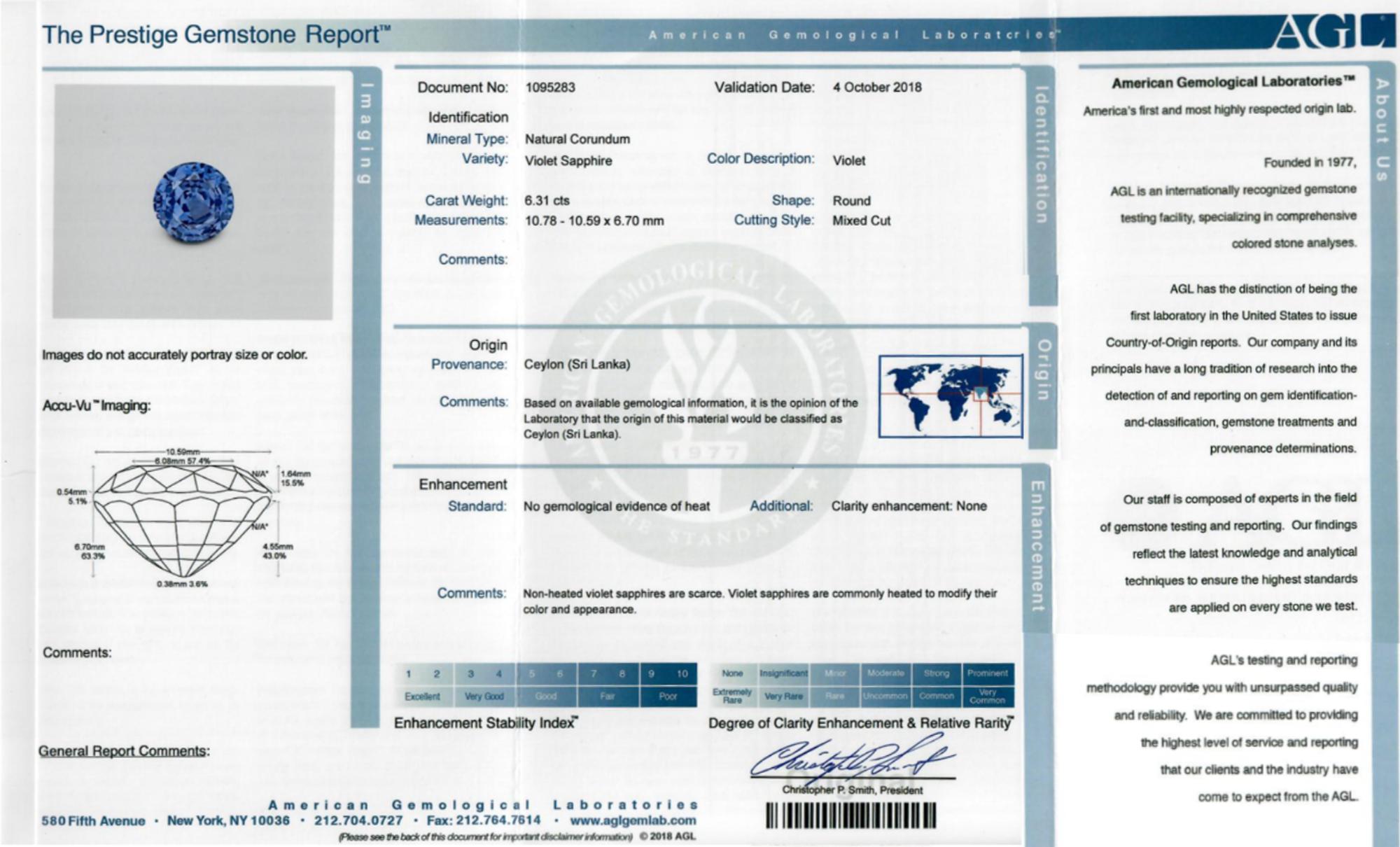Click the "Prominent" clarity scale cell

[988, 673]
